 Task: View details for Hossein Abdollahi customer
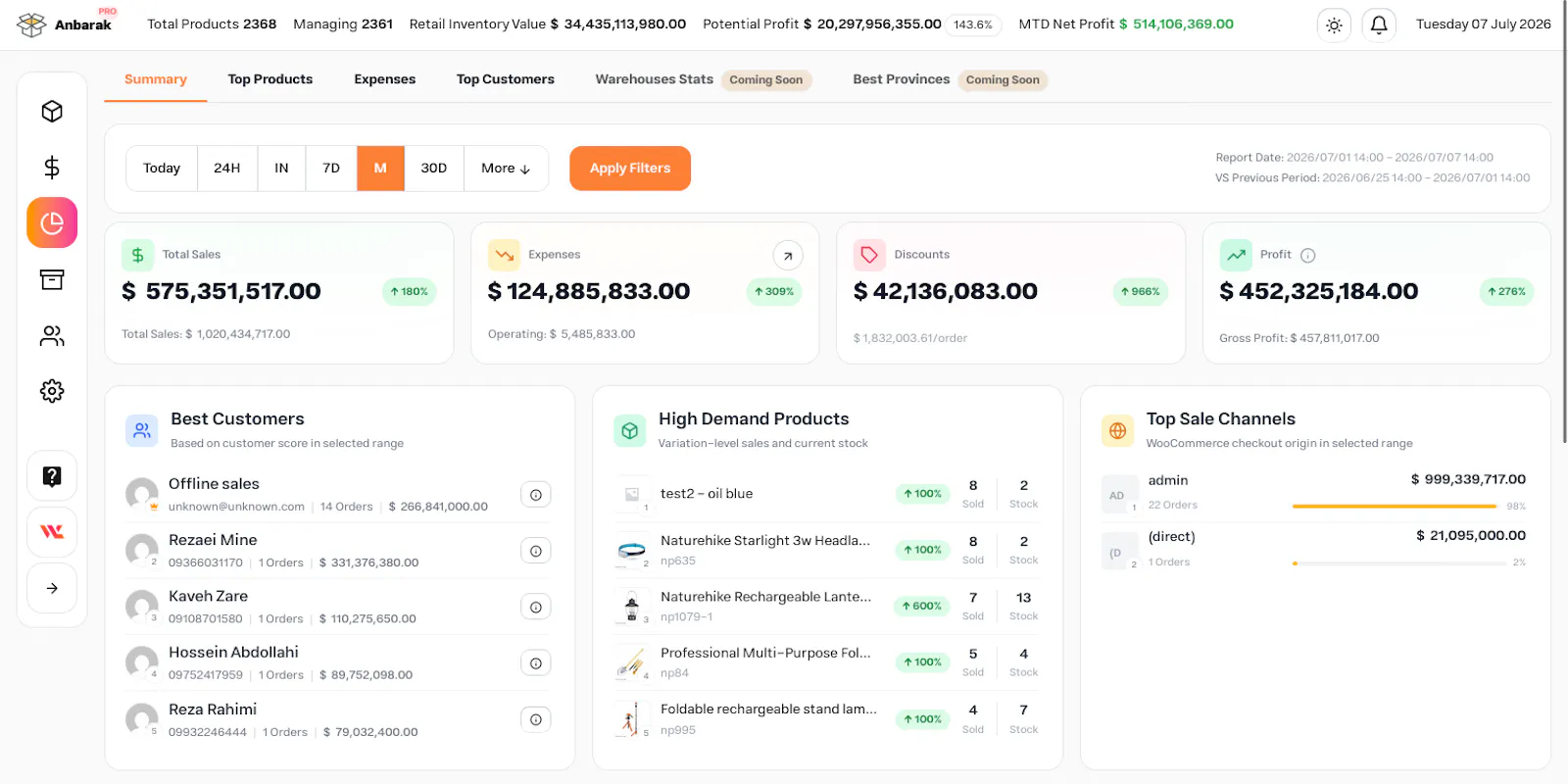(536, 663)
